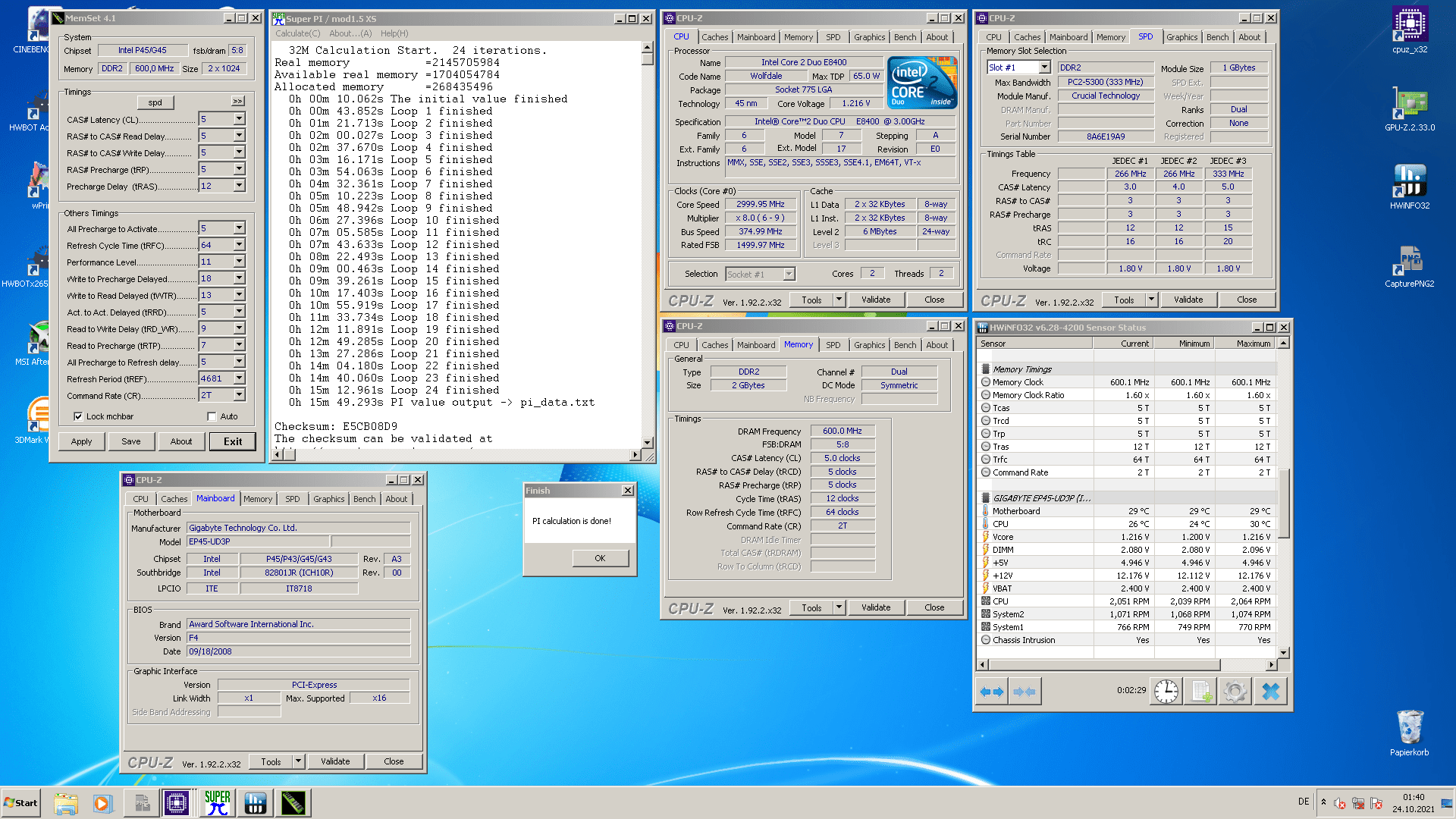
Task: Open the cpuz_x32 desktop icon
Action: [1409, 30]
